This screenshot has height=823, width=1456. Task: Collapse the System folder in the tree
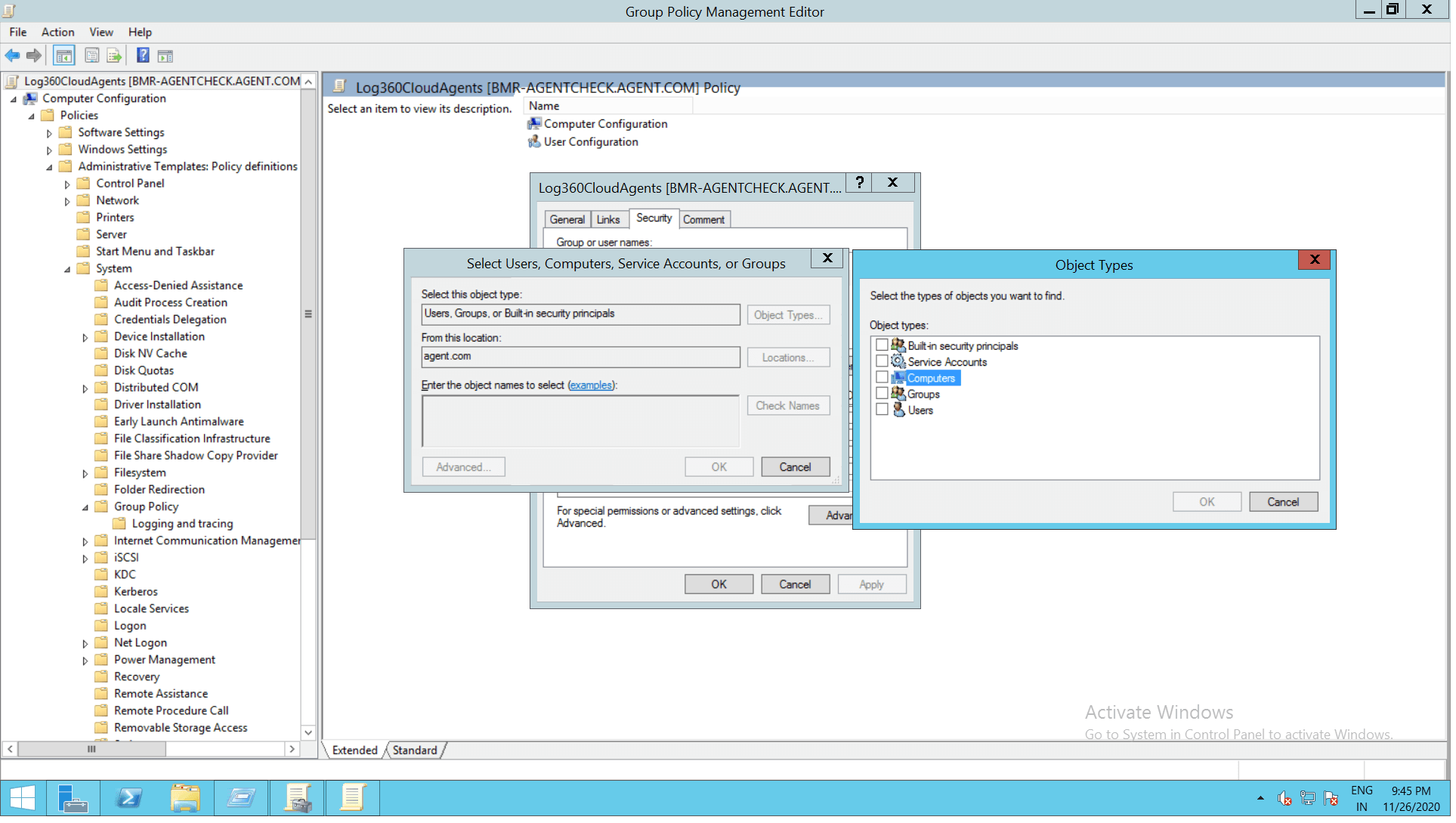67,271
